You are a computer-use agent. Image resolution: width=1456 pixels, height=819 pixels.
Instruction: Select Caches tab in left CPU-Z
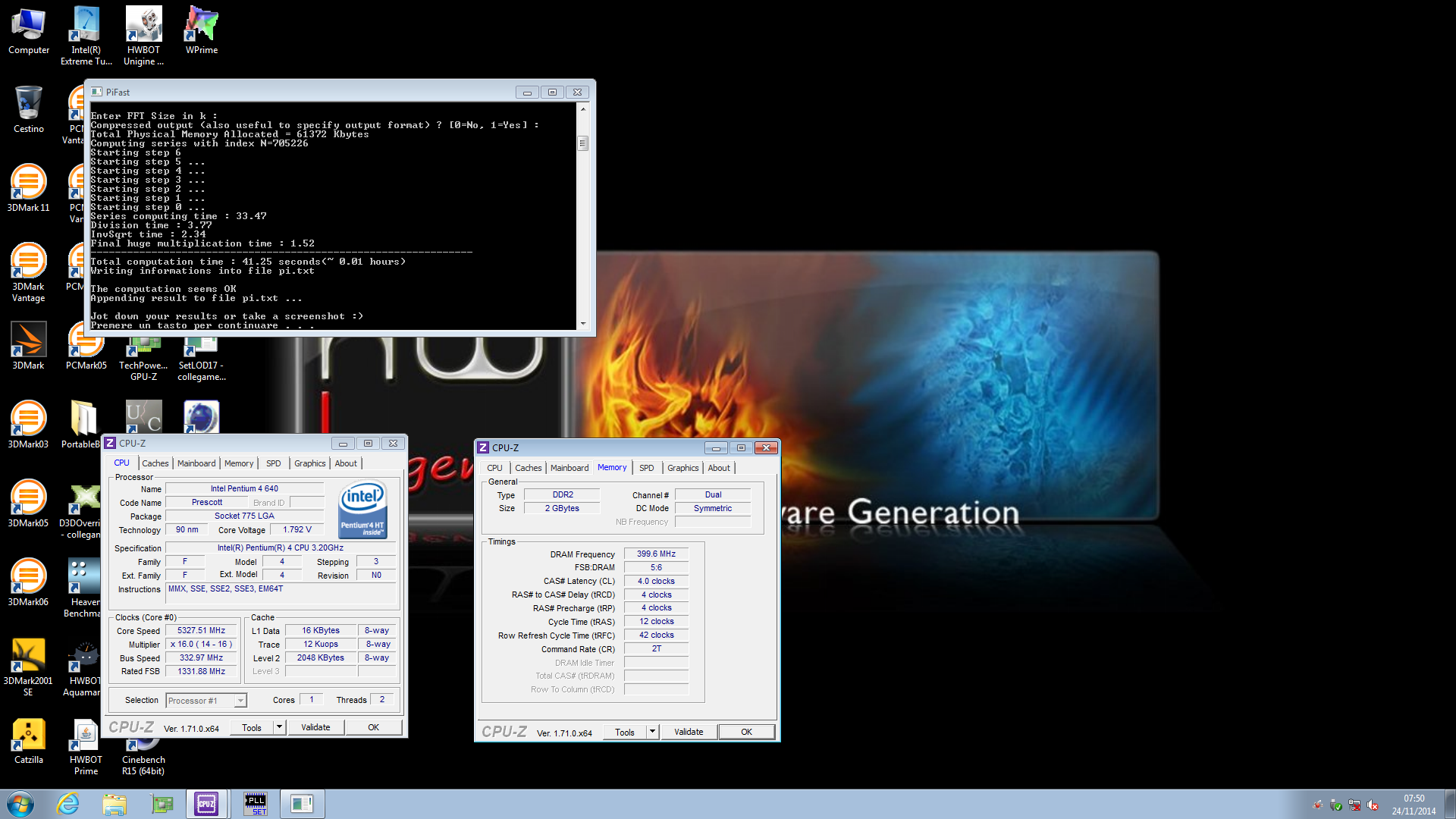(x=155, y=463)
